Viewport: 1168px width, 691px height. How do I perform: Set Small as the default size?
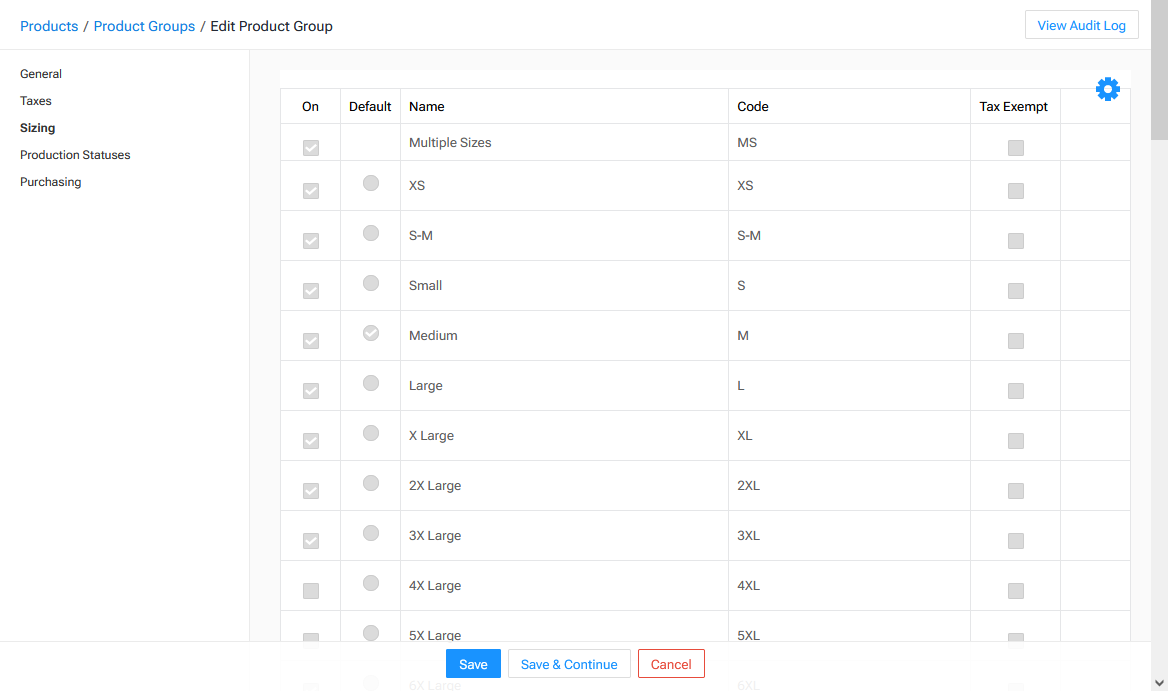[x=371, y=283]
